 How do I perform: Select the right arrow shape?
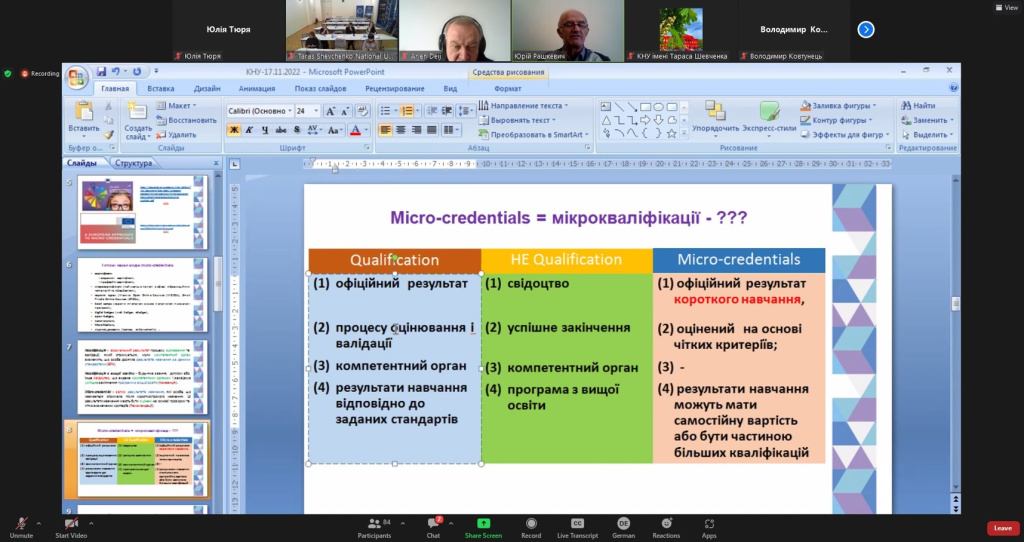(x=645, y=120)
